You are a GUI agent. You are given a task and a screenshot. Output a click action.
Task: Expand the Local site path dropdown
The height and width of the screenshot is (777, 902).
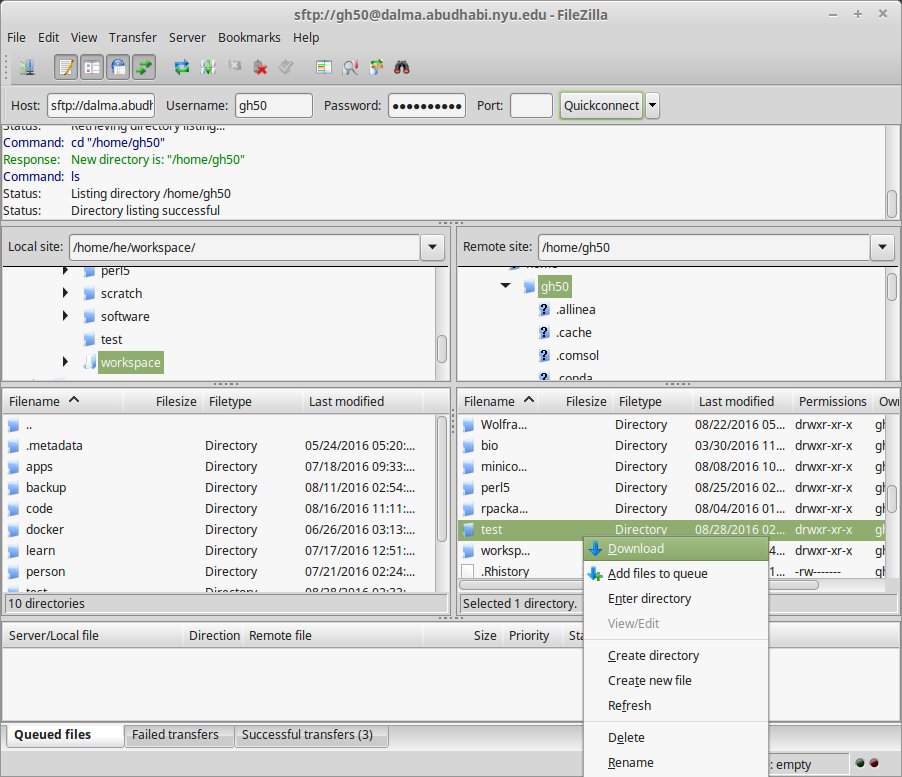pyautogui.click(x=432, y=247)
